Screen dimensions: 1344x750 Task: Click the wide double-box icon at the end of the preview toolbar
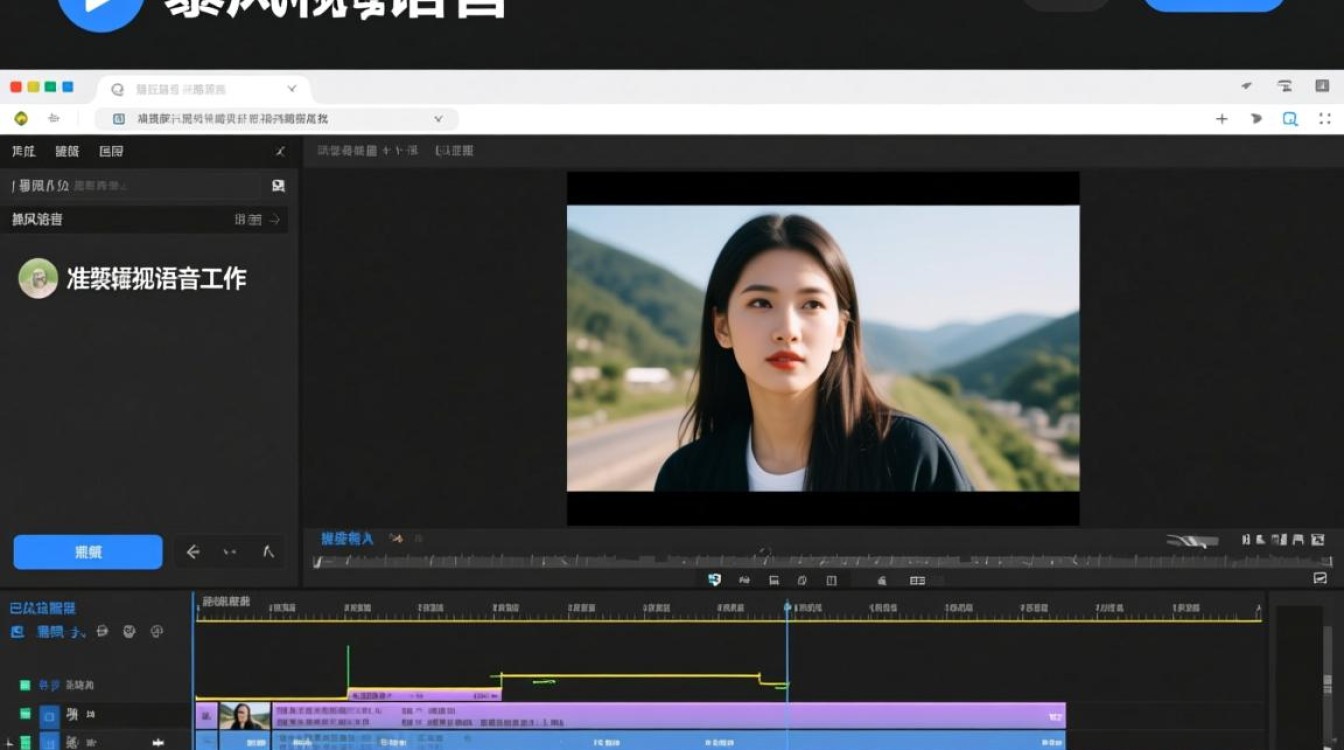[917, 580]
